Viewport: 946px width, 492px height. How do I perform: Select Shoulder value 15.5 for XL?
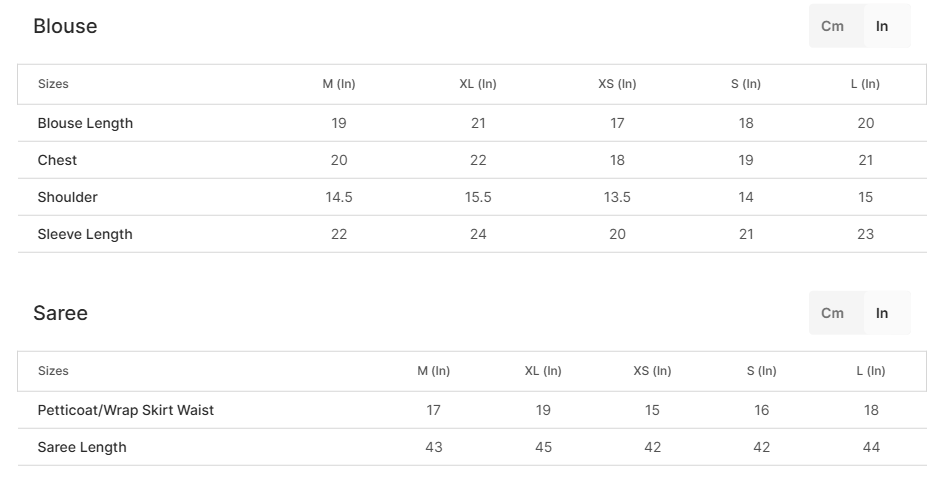478,197
